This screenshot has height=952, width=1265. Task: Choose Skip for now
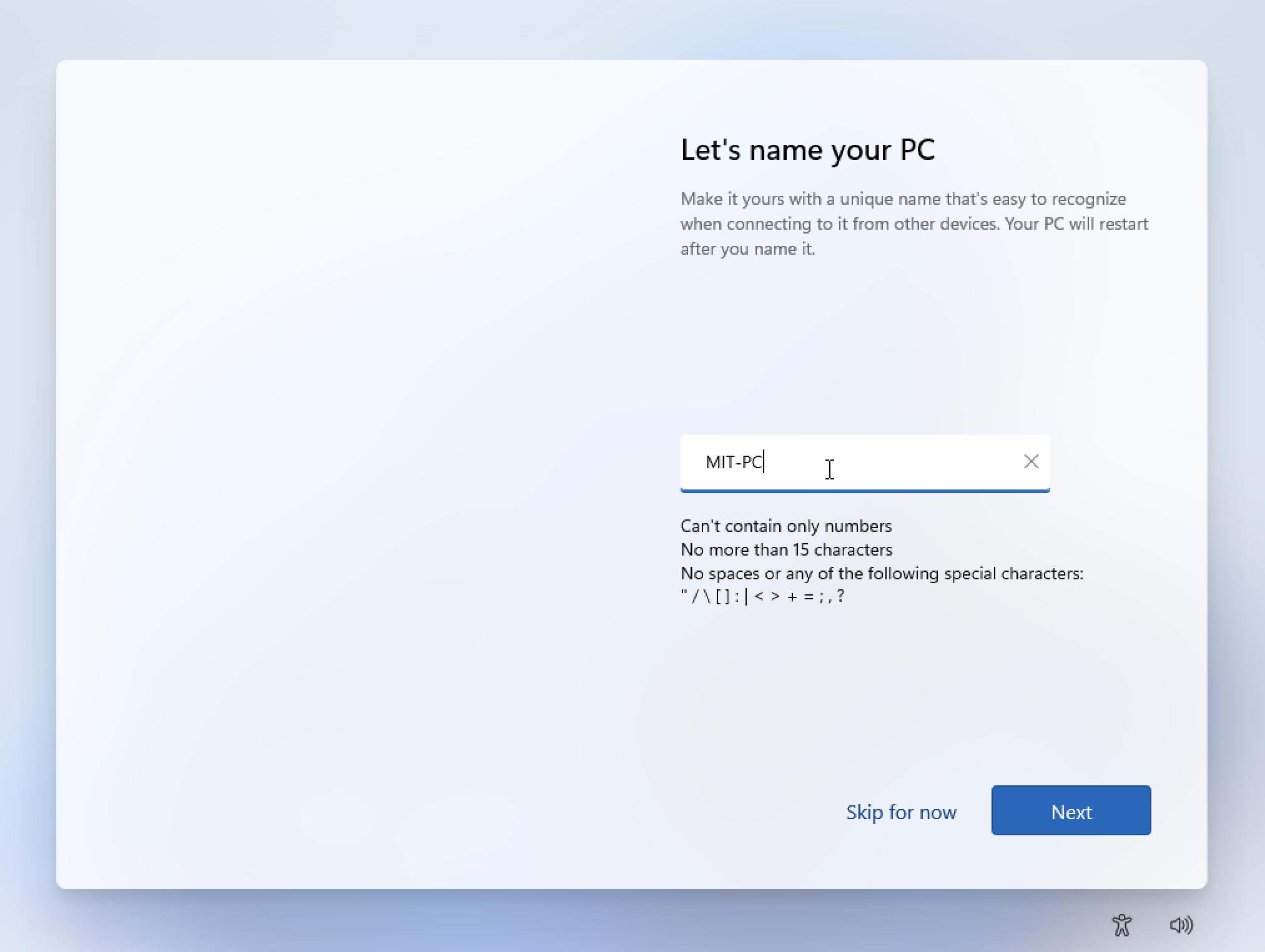901,812
